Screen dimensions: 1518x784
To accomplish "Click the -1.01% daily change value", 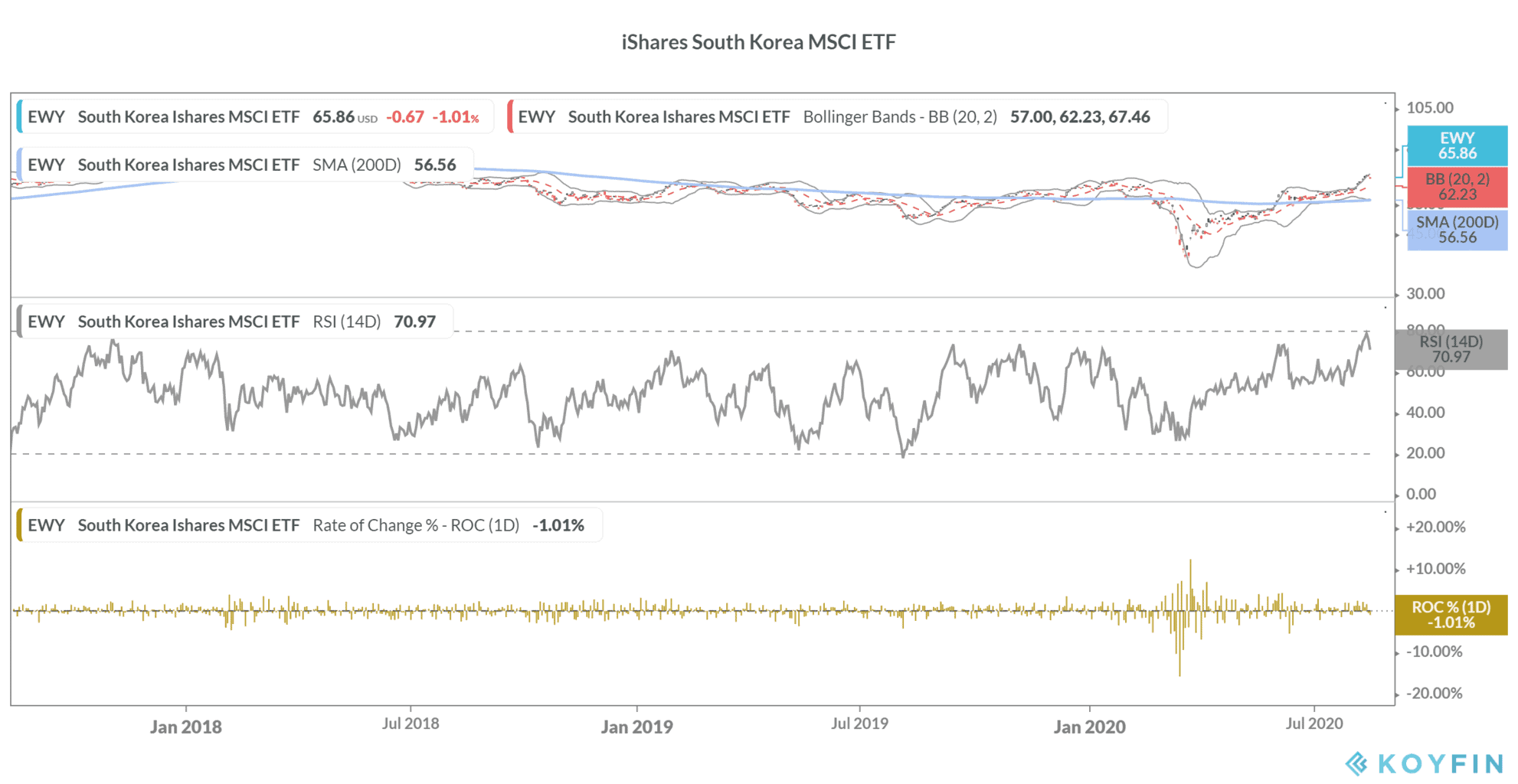I will tap(456, 117).
